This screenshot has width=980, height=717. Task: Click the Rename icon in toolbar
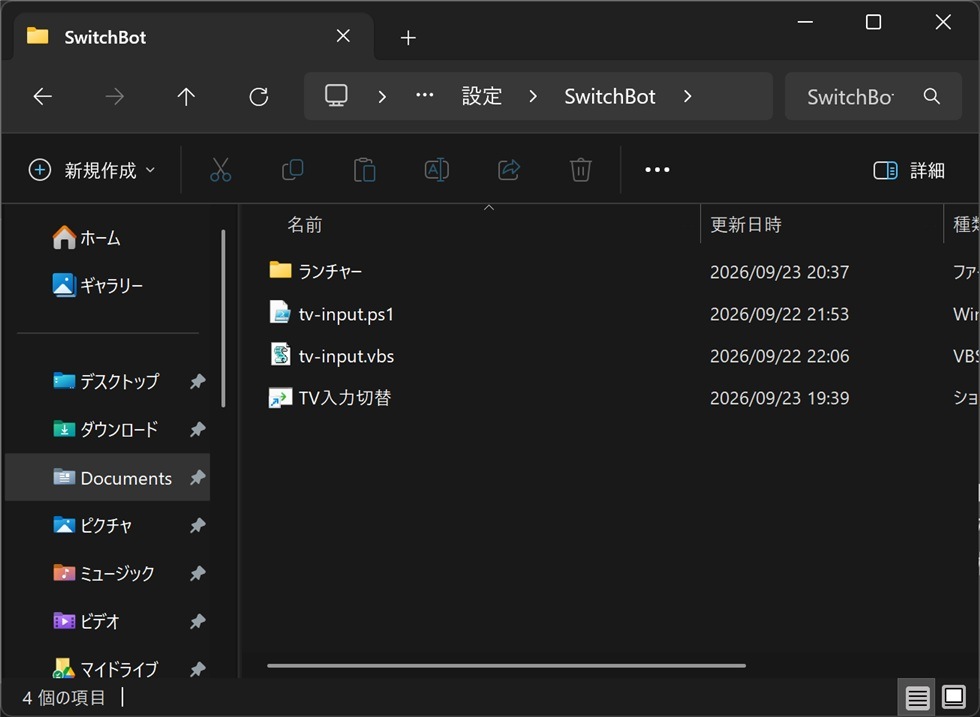tap(436, 170)
